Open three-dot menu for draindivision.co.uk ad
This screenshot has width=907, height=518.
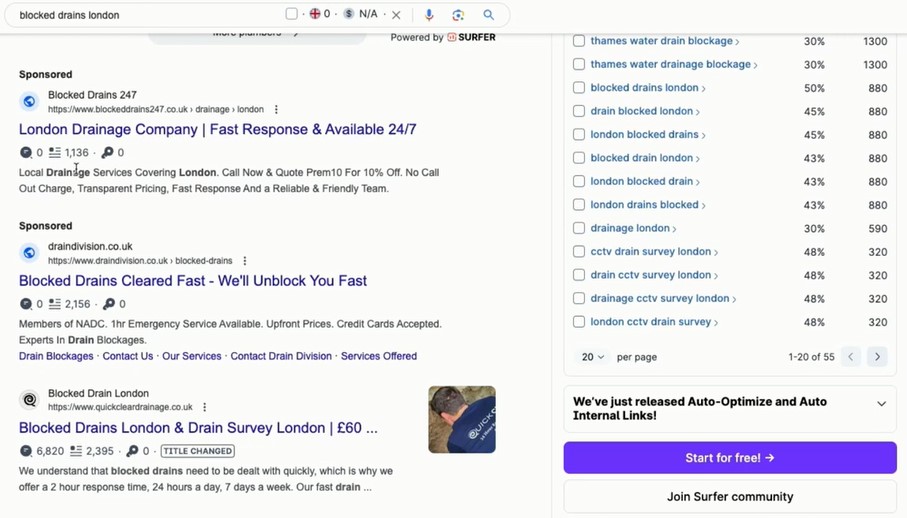point(245,261)
